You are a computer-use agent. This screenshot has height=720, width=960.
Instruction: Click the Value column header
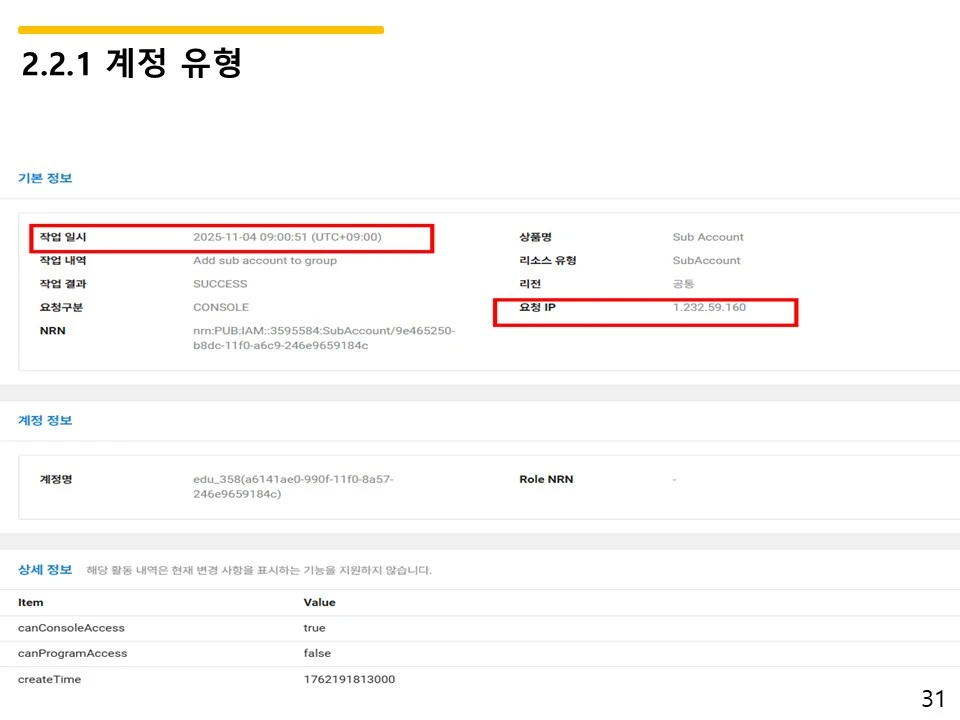pos(316,602)
